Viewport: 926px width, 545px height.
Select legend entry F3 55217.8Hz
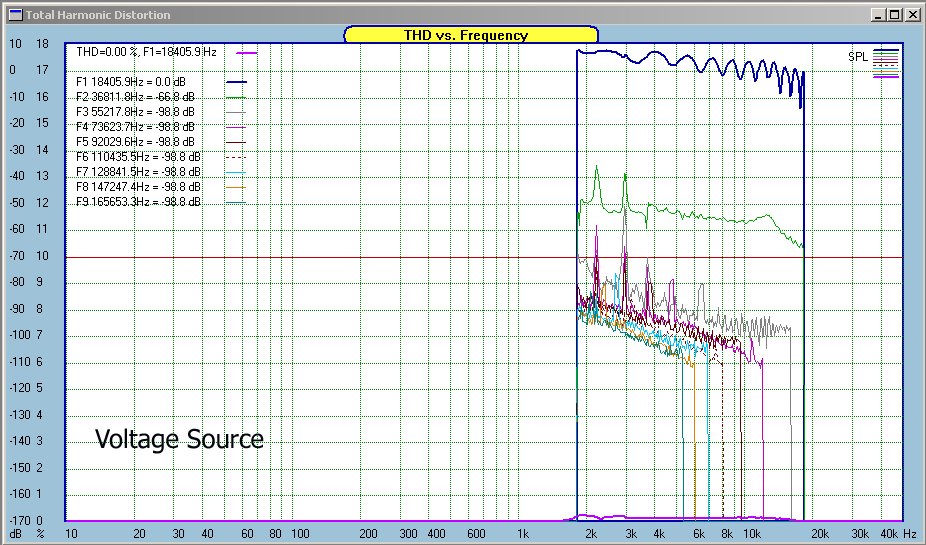pos(135,112)
